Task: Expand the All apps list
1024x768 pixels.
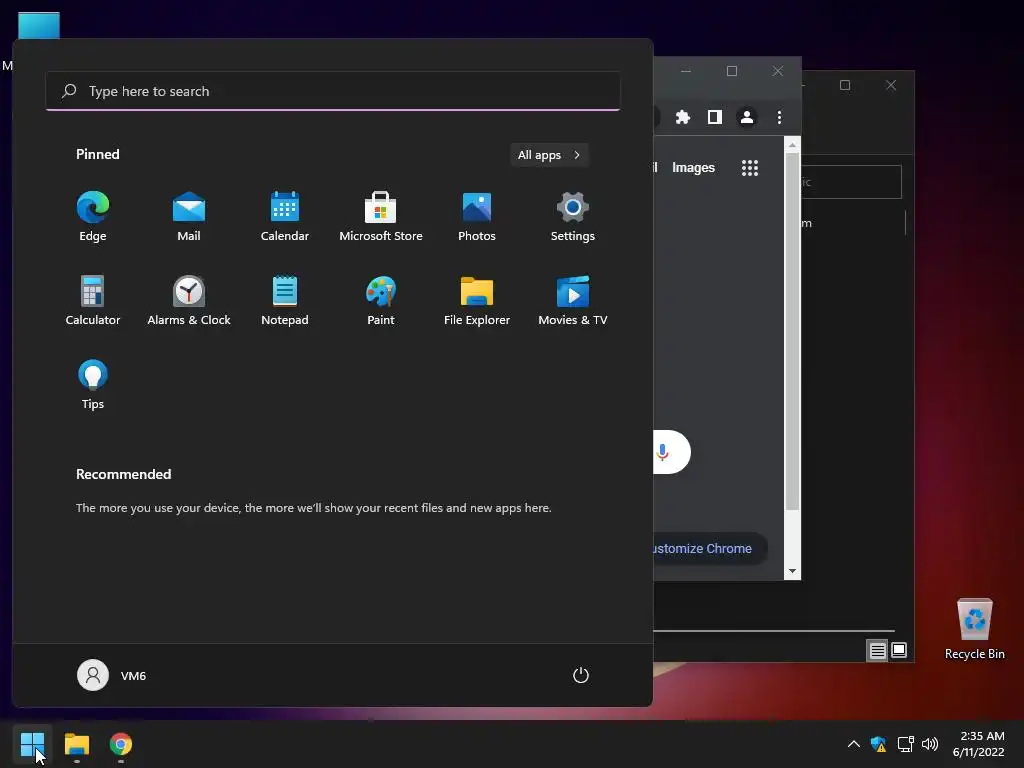Action: coord(549,155)
